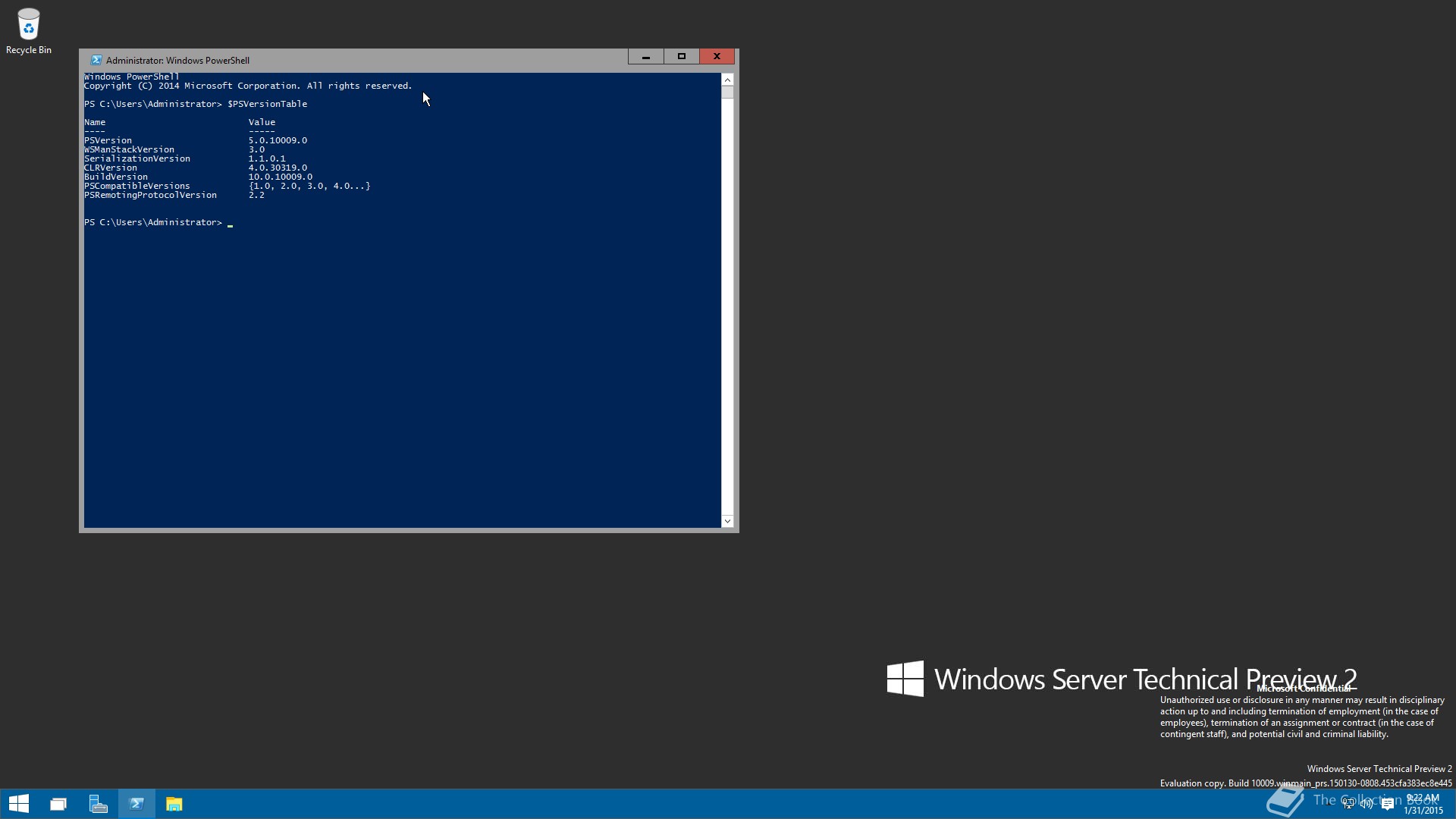Click the PowerShell scrollbar thumb
The height and width of the screenshot is (819, 1456).
click(x=727, y=93)
